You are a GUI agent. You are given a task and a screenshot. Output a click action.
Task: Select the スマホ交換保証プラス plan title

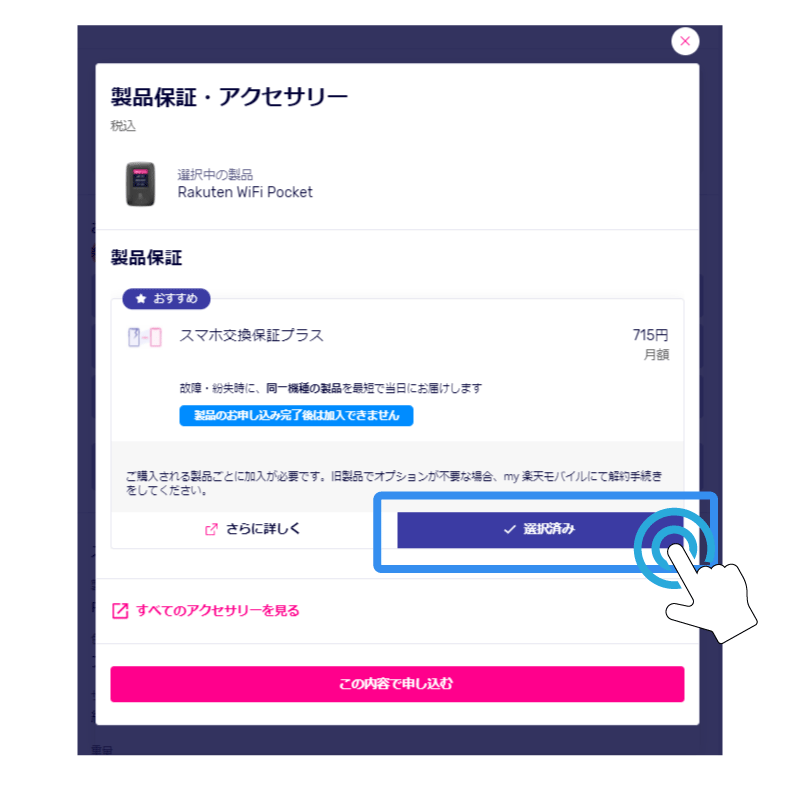point(252,335)
